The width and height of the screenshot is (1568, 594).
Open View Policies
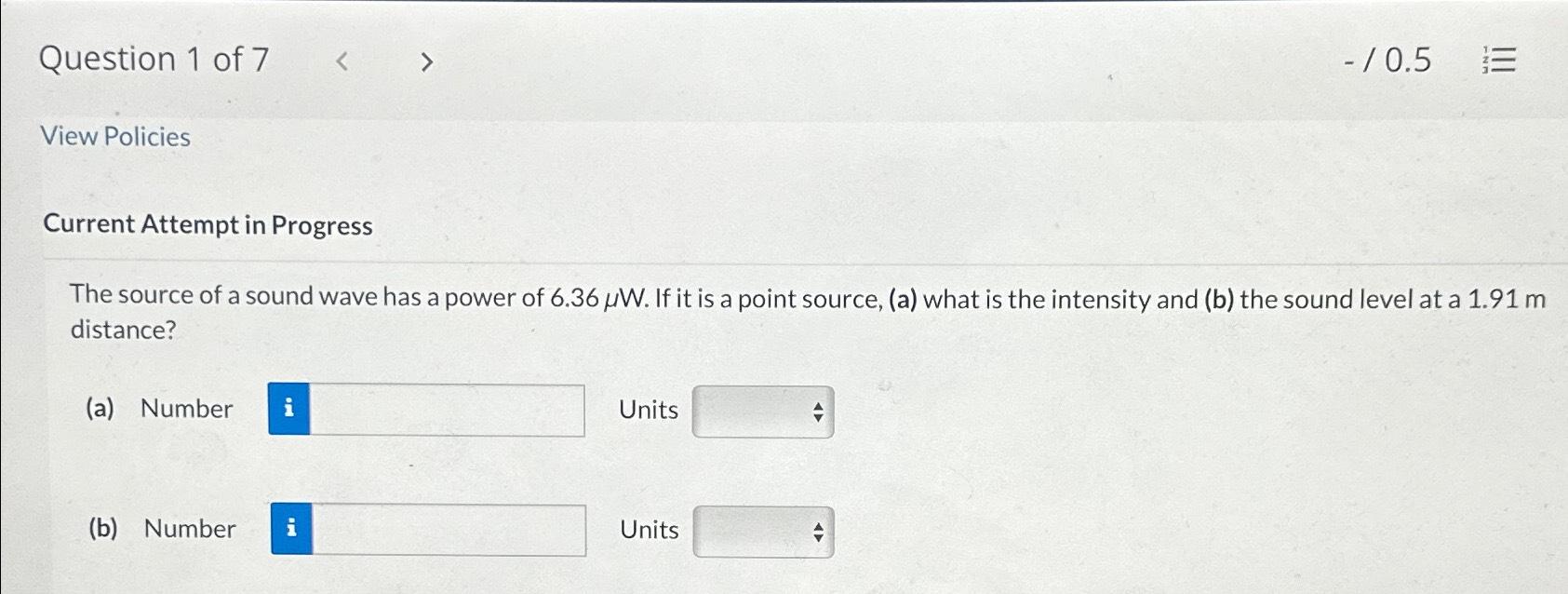115,137
